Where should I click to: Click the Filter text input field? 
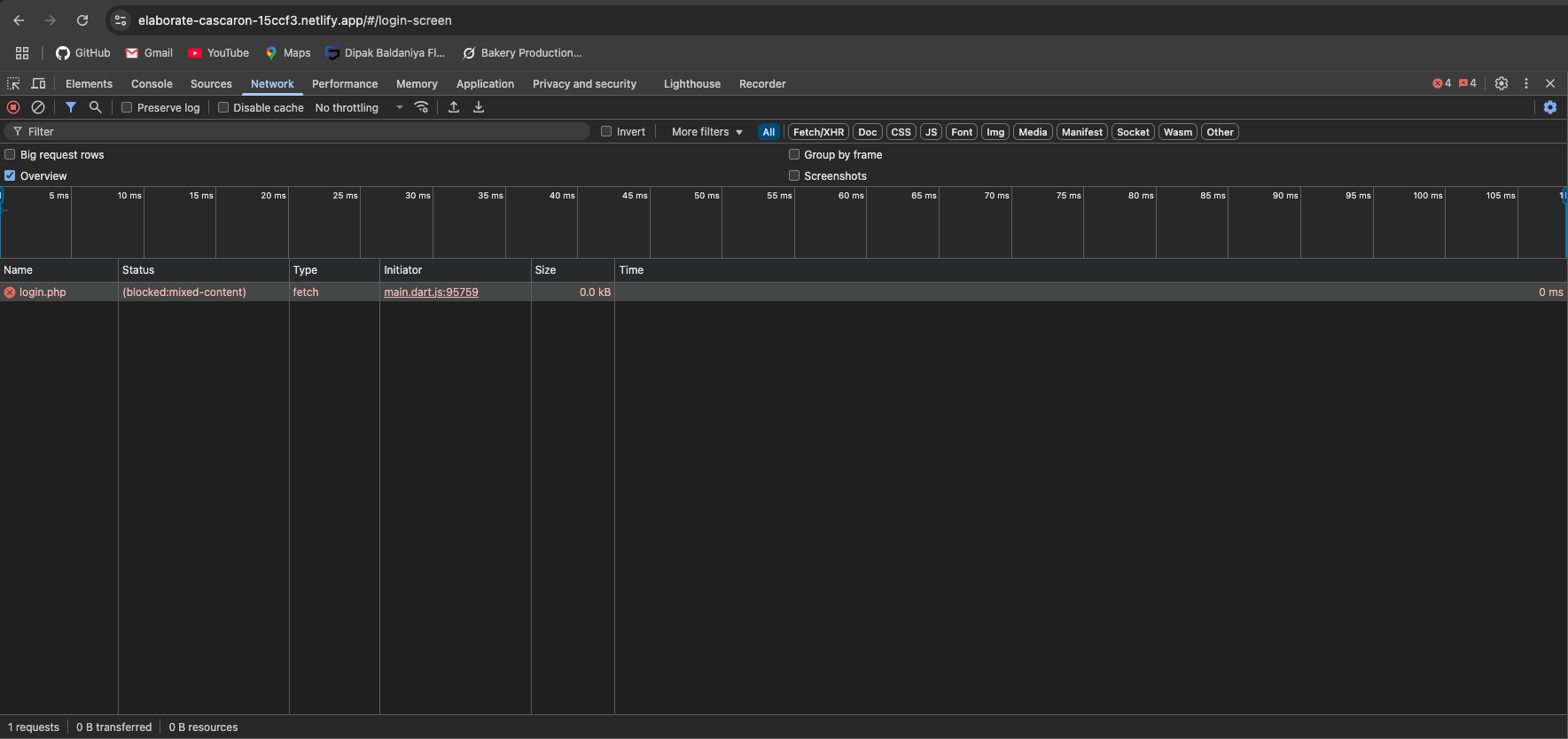[301, 131]
